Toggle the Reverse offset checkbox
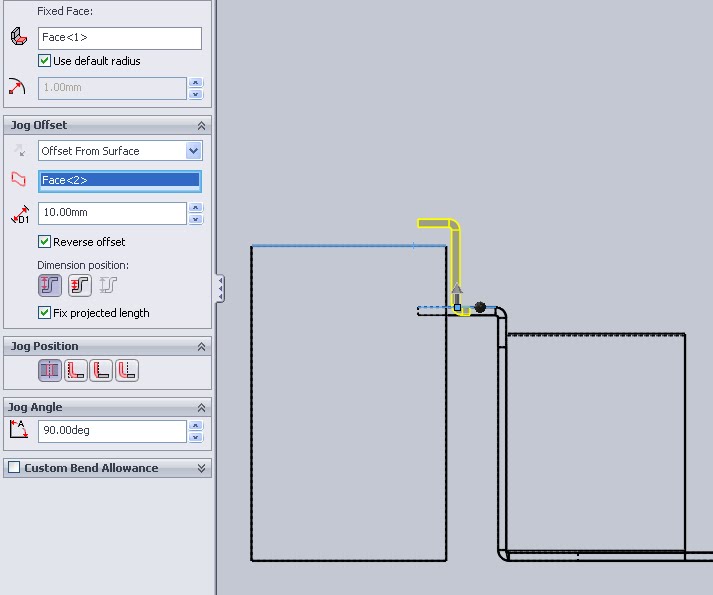 (x=44, y=242)
